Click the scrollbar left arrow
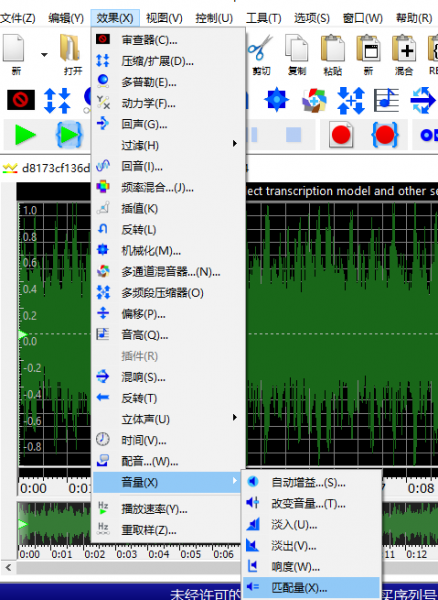Image resolution: width=438 pixels, height=600 pixels. pos(8,567)
